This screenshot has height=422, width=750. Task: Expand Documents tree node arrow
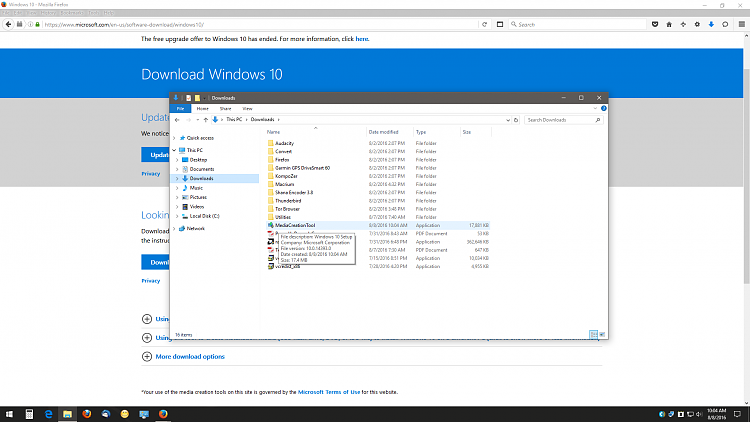click(177, 169)
